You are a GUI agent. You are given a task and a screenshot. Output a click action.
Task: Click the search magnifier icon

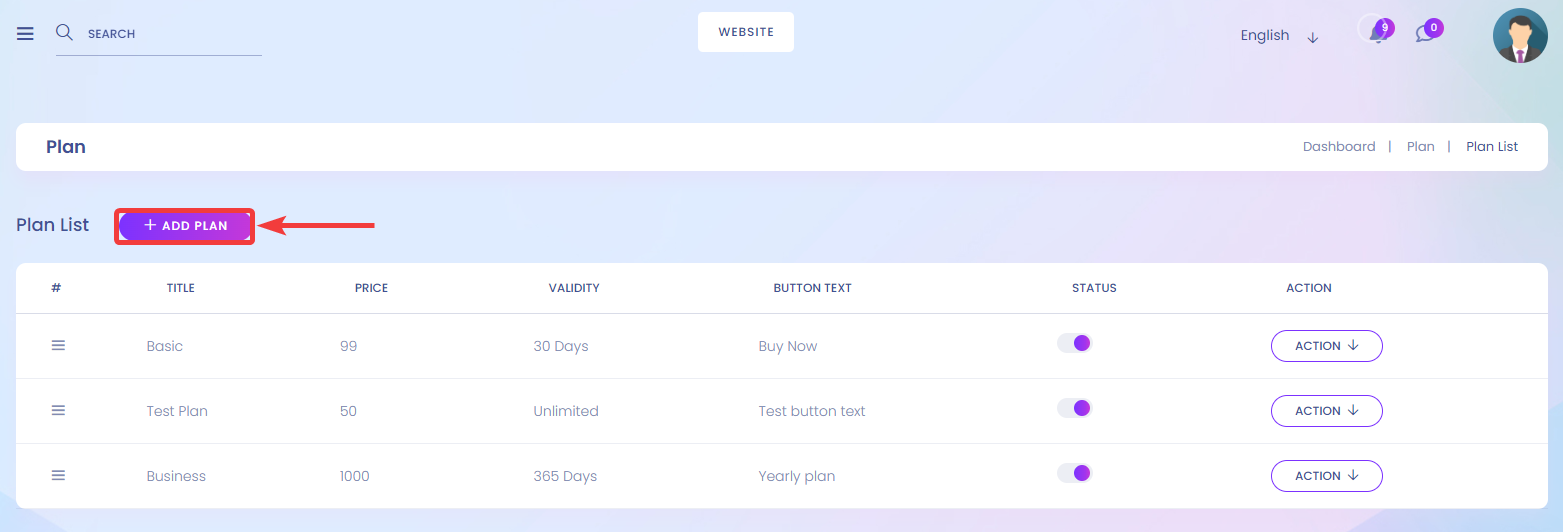tap(64, 32)
